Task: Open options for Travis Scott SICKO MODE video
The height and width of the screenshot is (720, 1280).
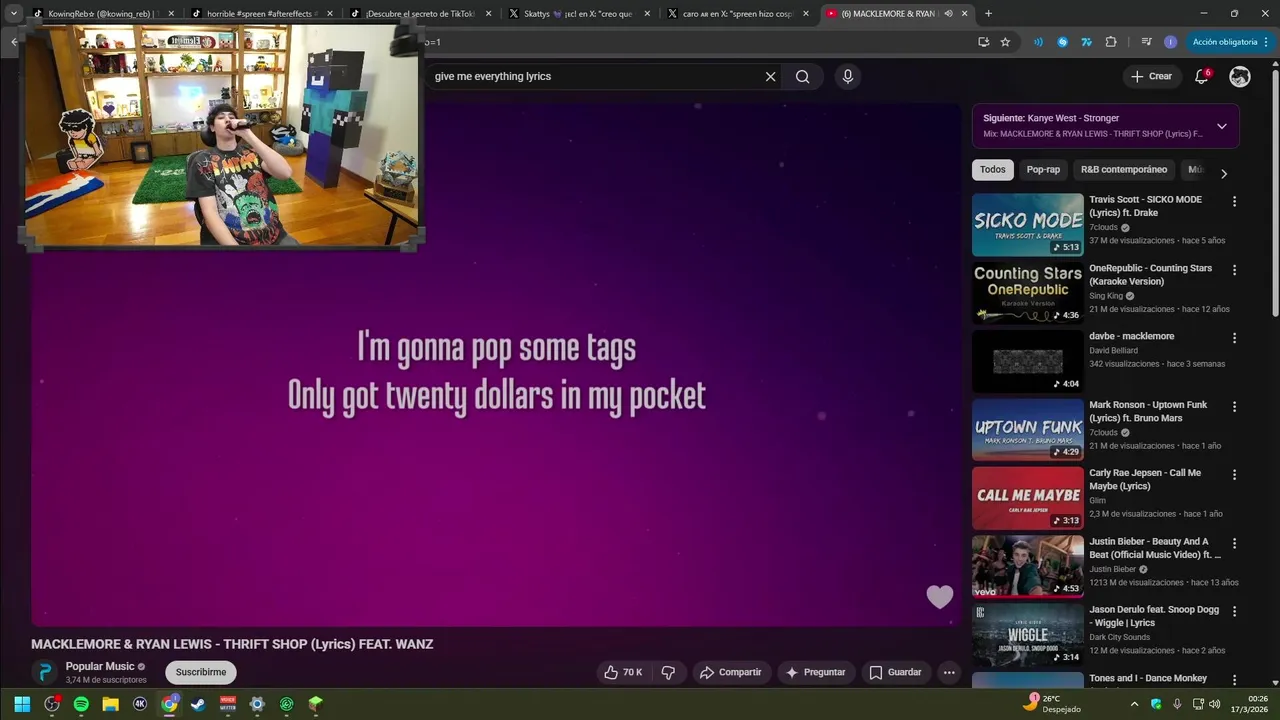Action: [x=1234, y=201]
